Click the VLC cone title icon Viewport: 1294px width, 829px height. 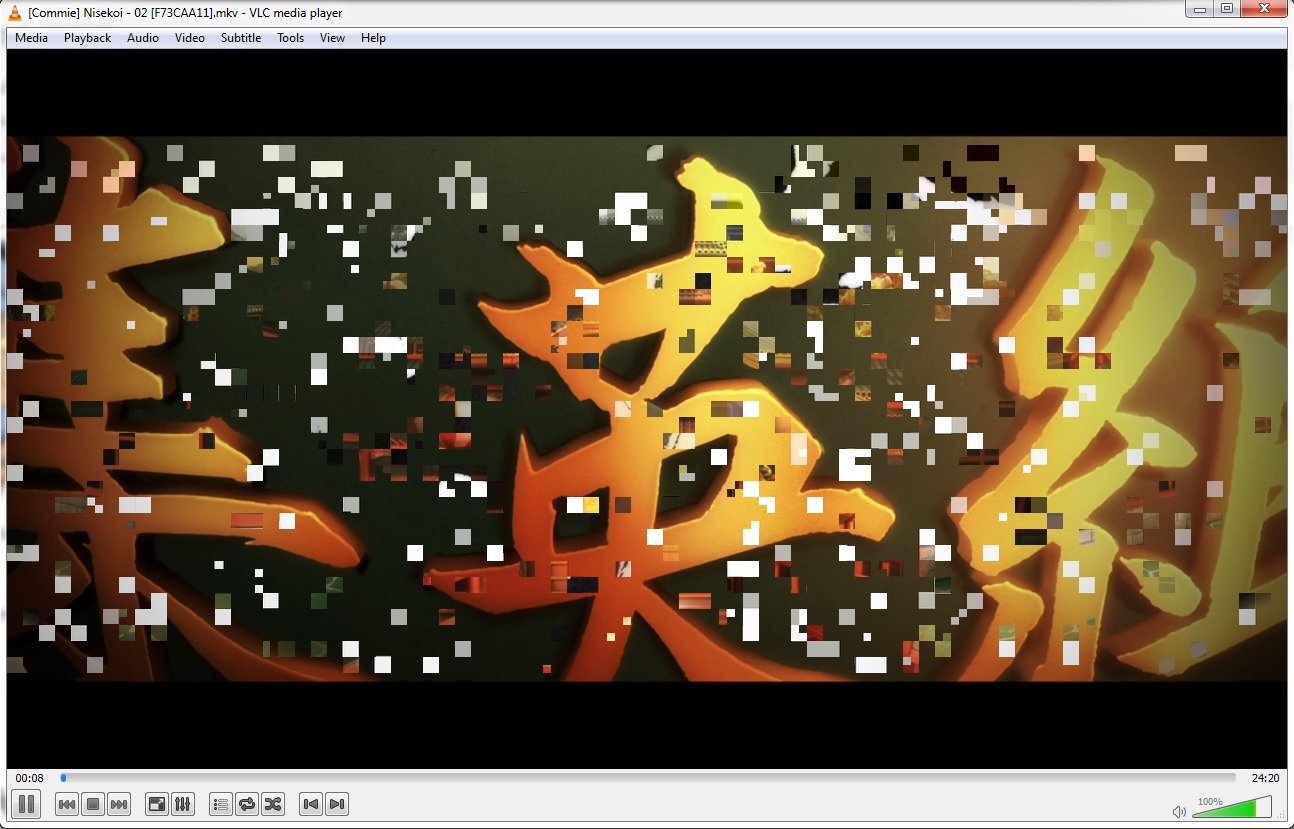click(15, 12)
